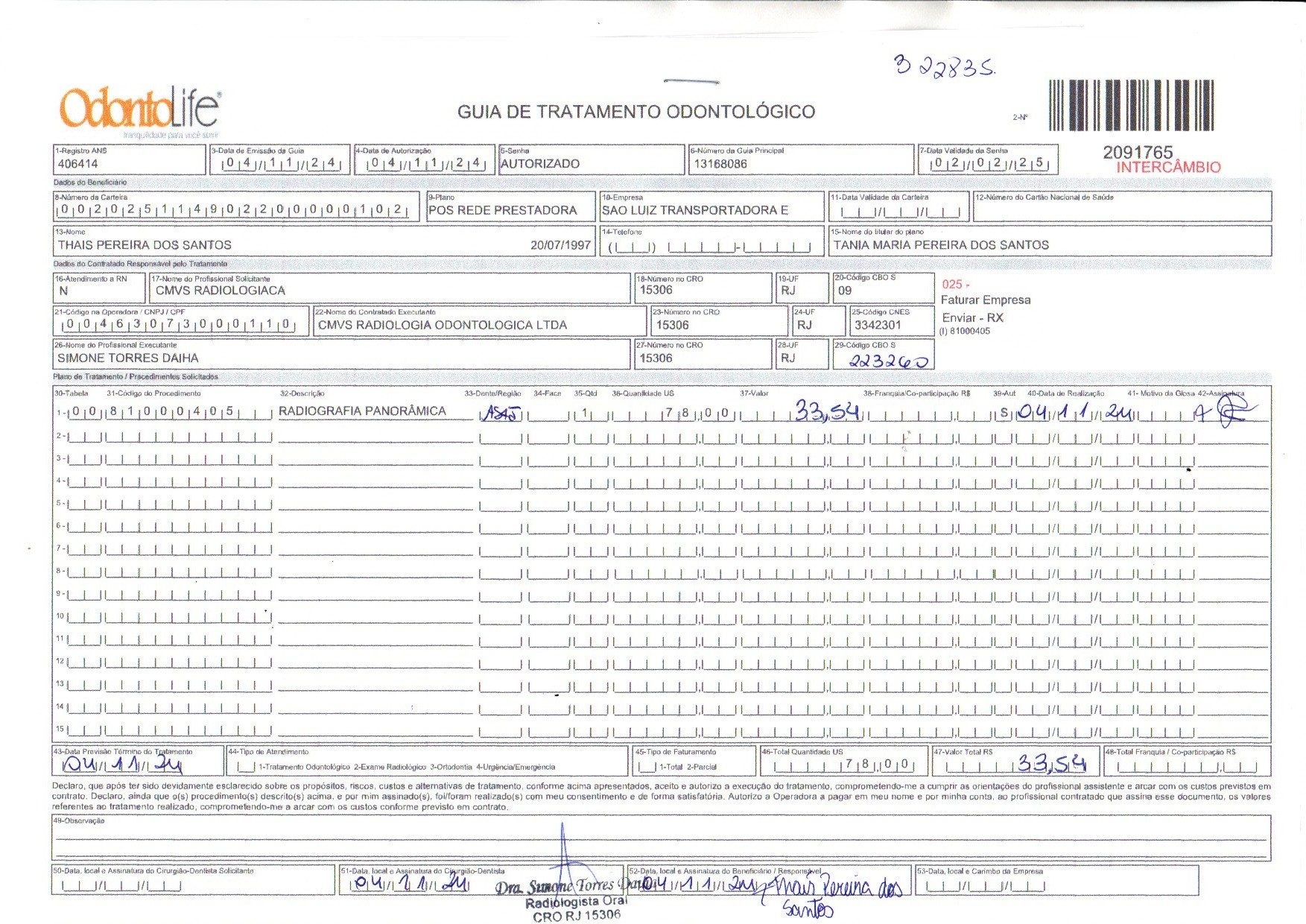1306x924 pixels.
Task: Click the stamp text 'CRO RJ 15306'
Action: [x=577, y=916]
